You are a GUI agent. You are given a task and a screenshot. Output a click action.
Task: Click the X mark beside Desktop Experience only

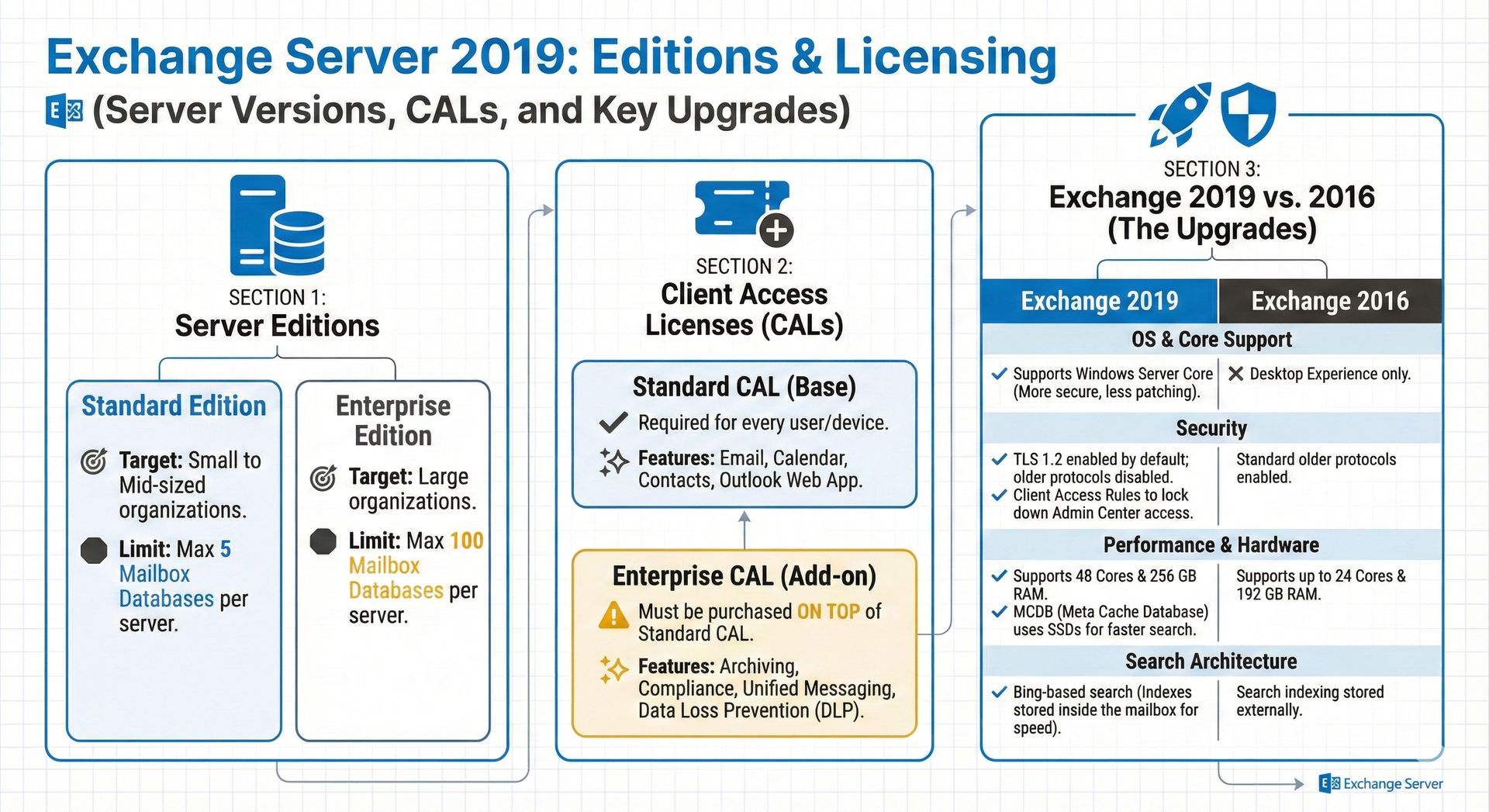click(x=1236, y=374)
